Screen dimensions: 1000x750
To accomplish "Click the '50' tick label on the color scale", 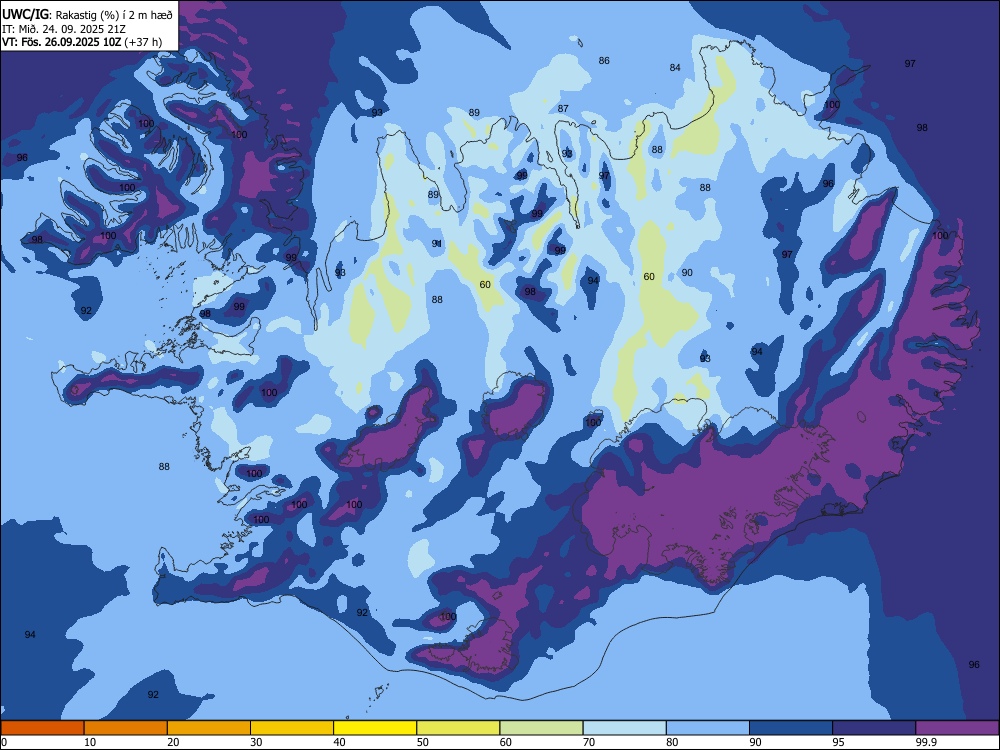I will click(423, 742).
